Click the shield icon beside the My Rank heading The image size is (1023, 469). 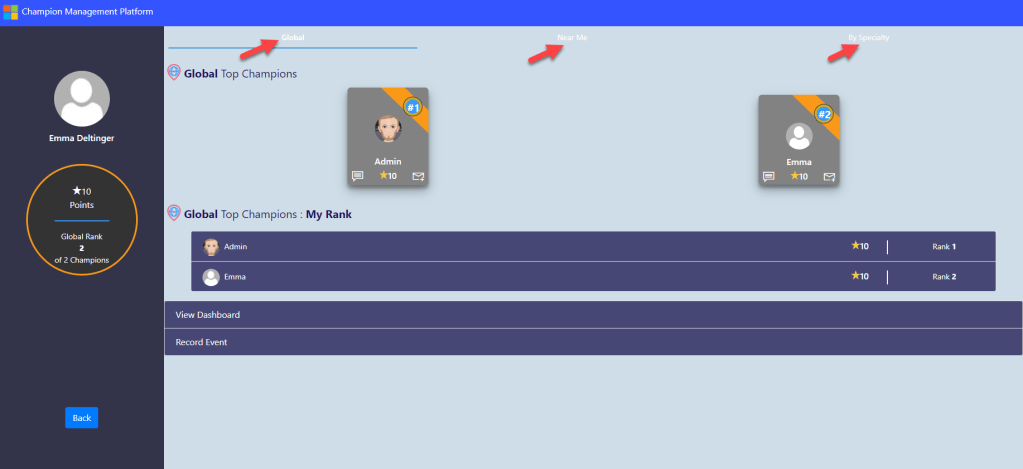click(x=174, y=213)
